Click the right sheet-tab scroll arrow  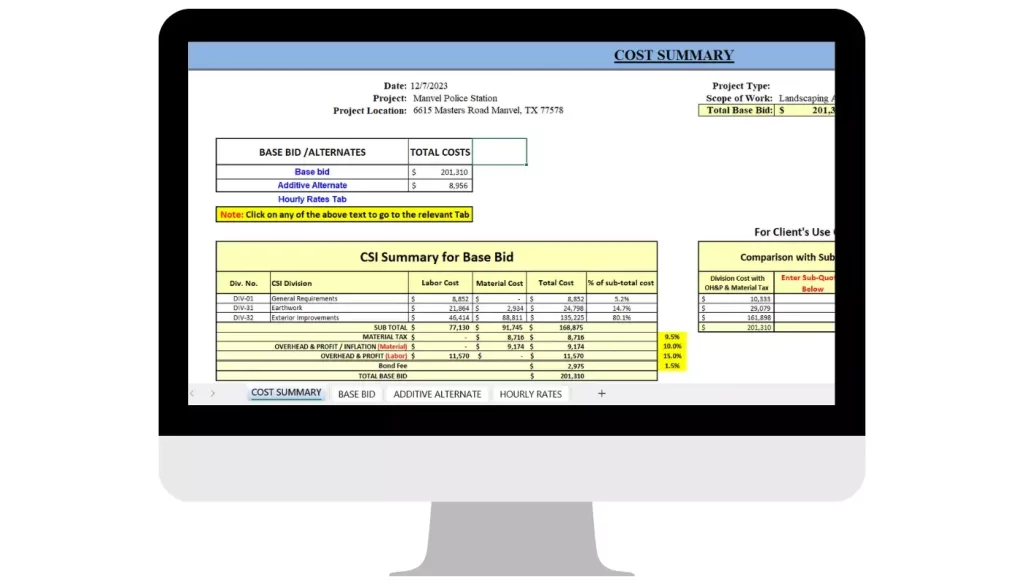(x=212, y=393)
